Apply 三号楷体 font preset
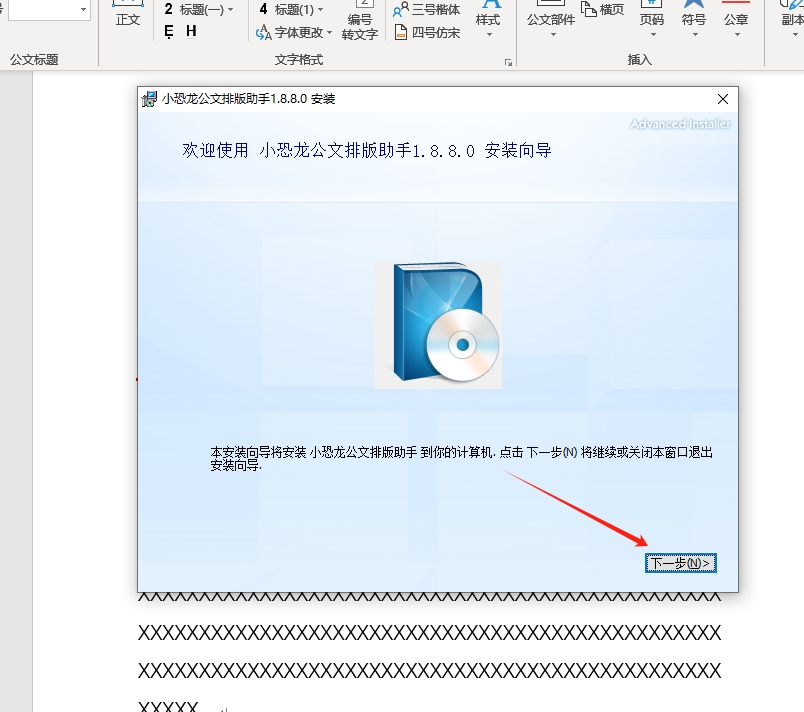The width and height of the screenshot is (804, 712). pyautogui.click(x=427, y=10)
